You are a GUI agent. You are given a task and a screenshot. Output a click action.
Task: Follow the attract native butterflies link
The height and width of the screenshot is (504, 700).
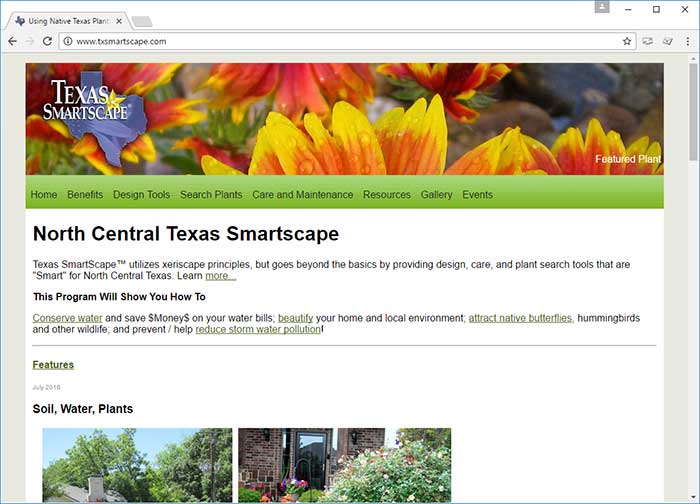pos(521,318)
